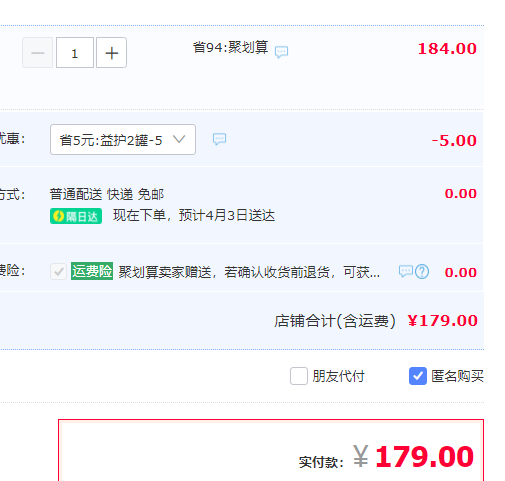
Task: Click the comment icon beside the coupon dropdown
Action: tap(219, 139)
